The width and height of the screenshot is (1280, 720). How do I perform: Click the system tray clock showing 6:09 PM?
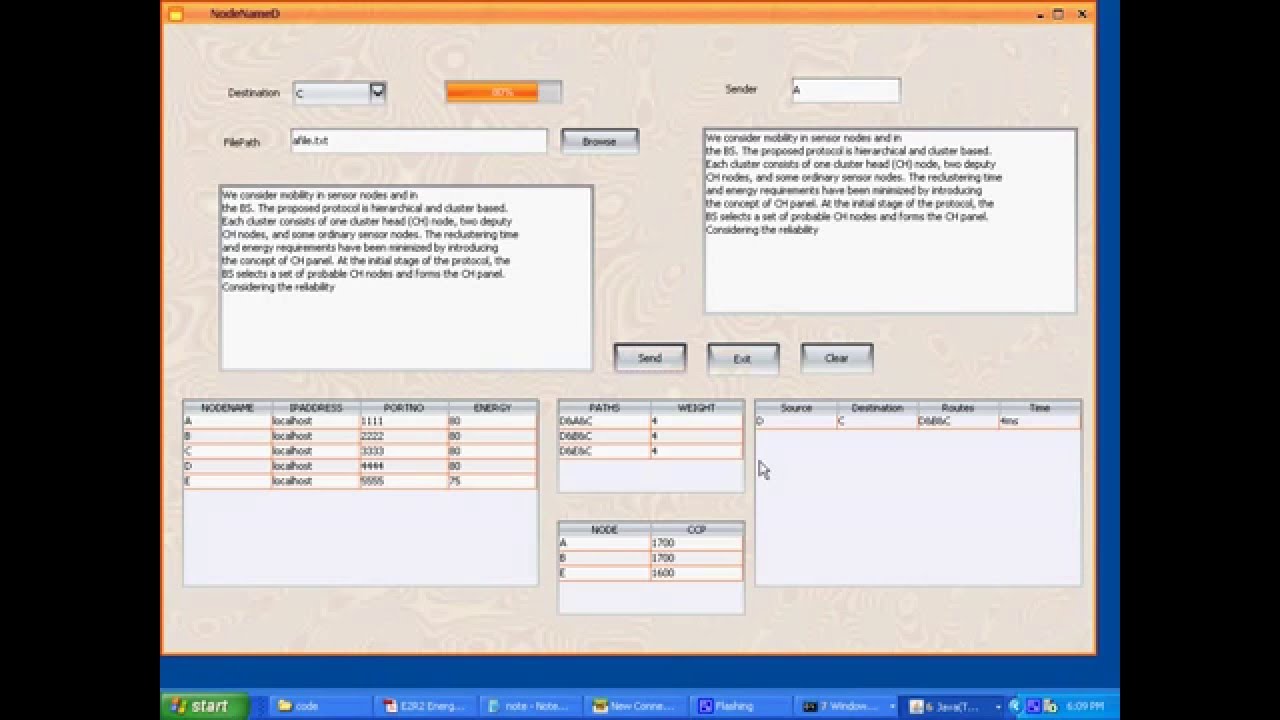pos(1084,706)
